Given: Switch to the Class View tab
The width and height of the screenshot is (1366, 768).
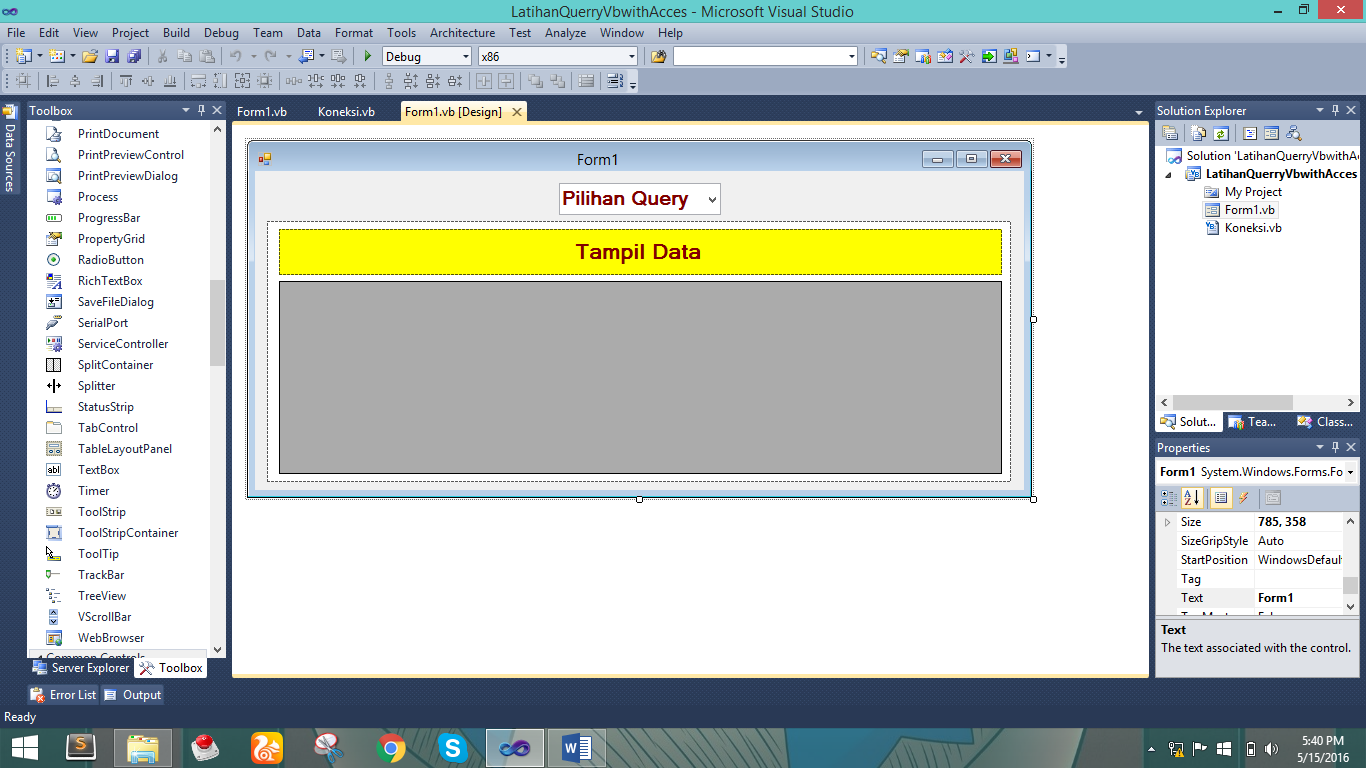Looking at the screenshot, I should (1324, 422).
